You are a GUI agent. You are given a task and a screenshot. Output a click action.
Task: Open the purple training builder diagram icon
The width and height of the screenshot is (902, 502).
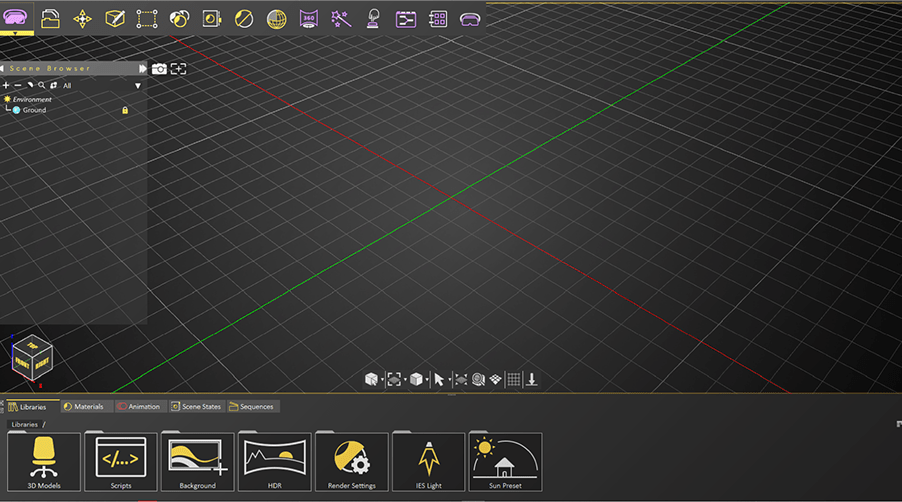pos(406,20)
